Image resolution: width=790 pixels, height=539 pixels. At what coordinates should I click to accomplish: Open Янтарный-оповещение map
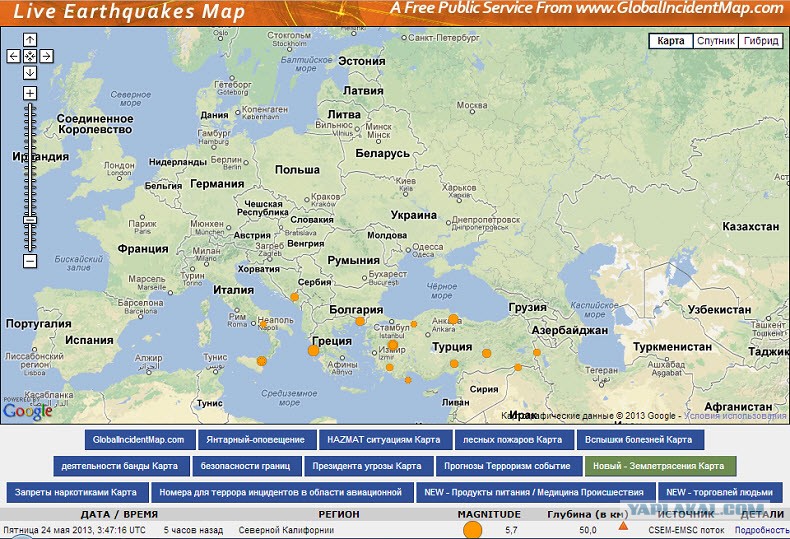(x=255, y=439)
